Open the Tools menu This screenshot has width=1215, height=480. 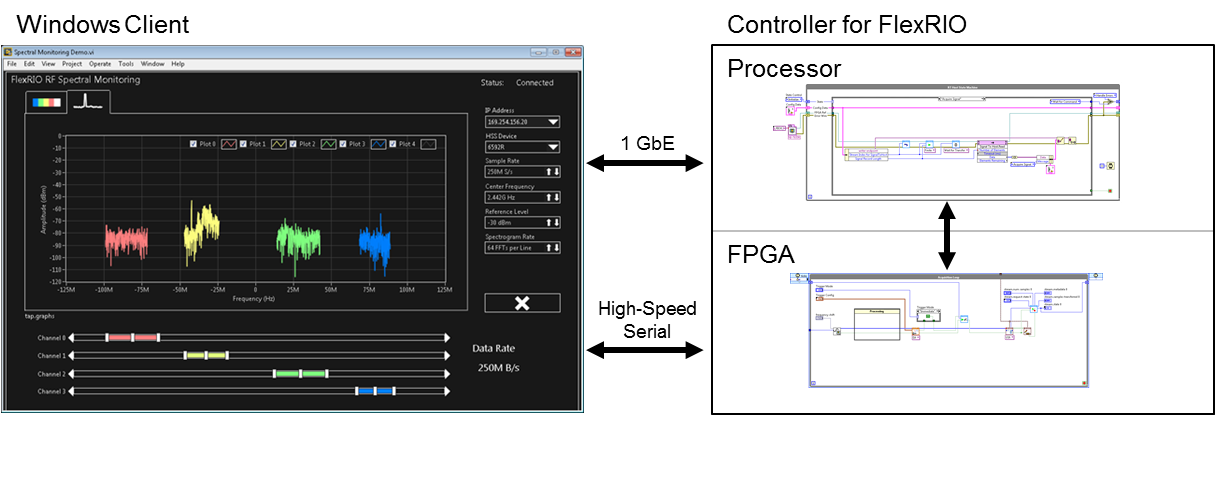(x=126, y=64)
